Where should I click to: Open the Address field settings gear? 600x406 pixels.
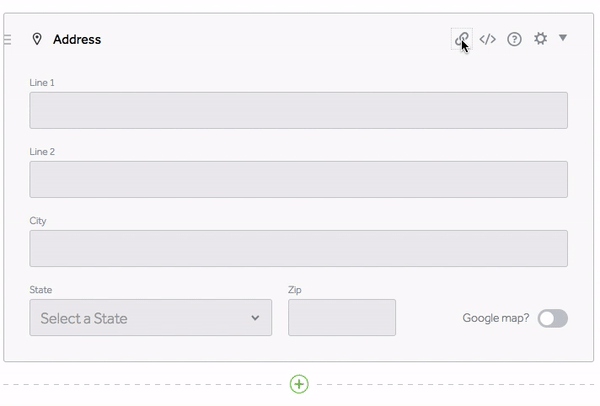(540, 39)
